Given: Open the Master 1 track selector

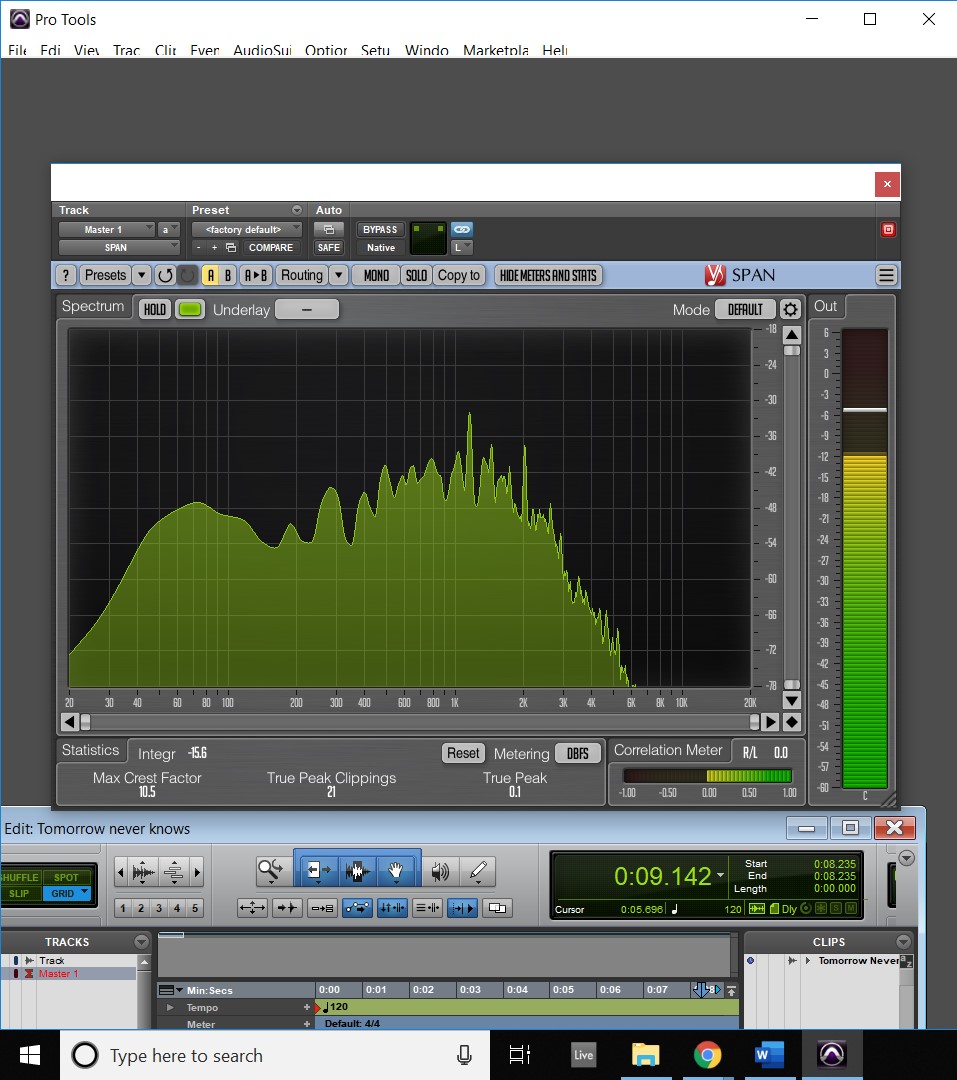Looking at the screenshot, I should point(106,230).
